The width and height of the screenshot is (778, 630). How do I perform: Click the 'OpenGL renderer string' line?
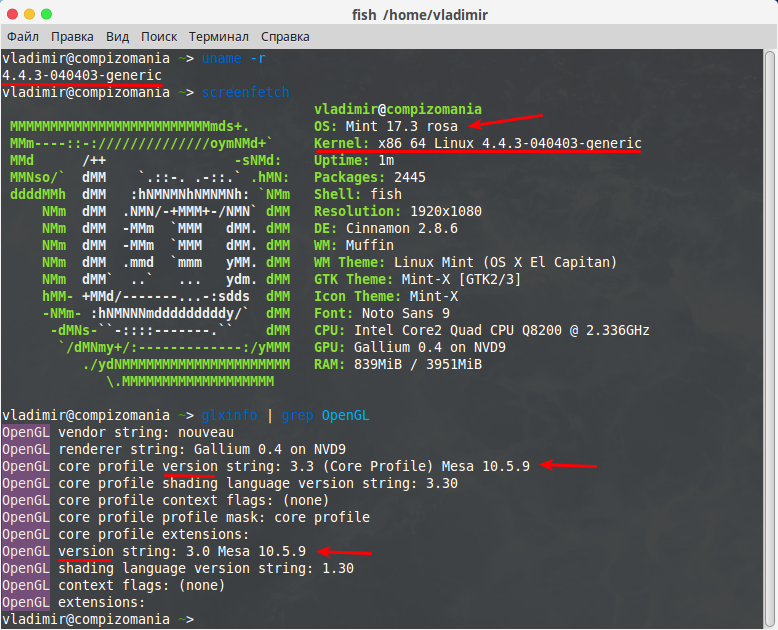174,449
